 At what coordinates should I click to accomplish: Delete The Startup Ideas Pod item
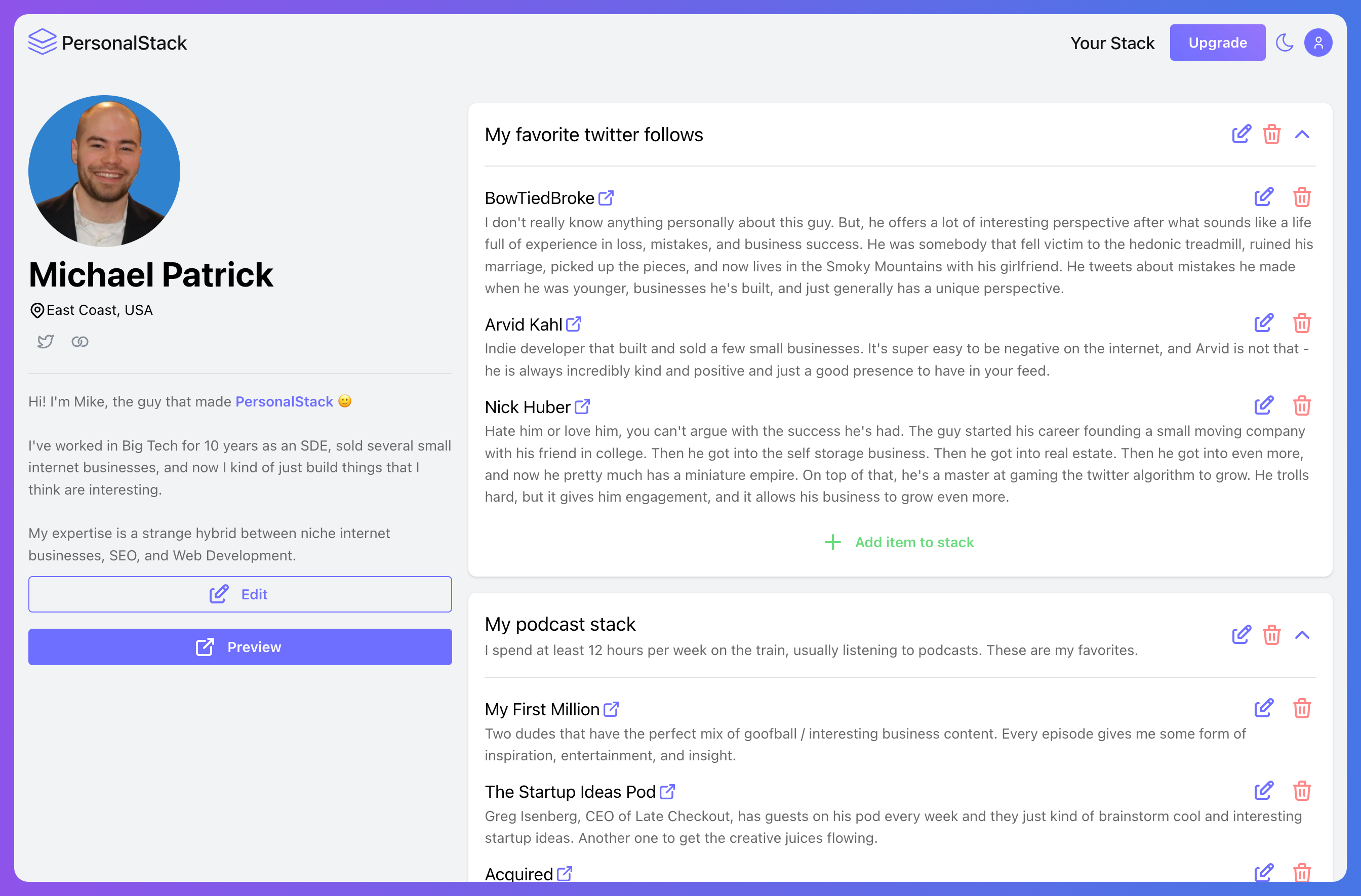[x=1302, y=790]
